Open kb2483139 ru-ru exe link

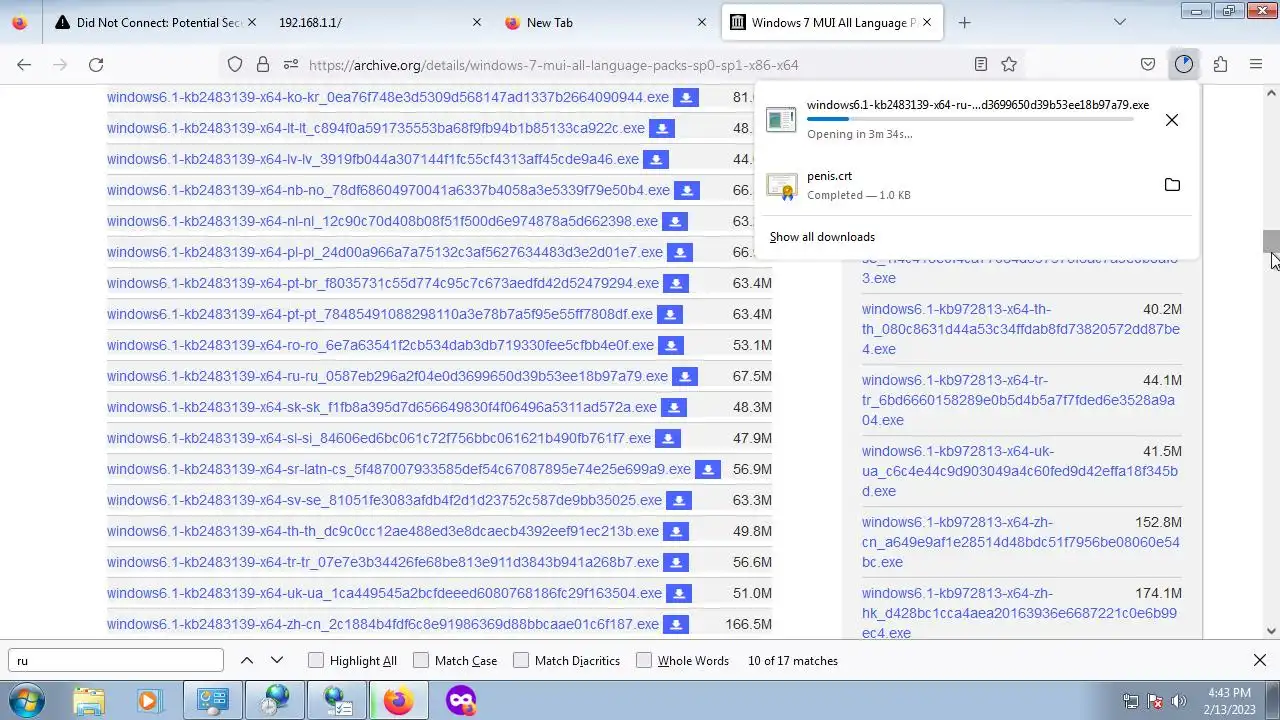click(387, 377)
